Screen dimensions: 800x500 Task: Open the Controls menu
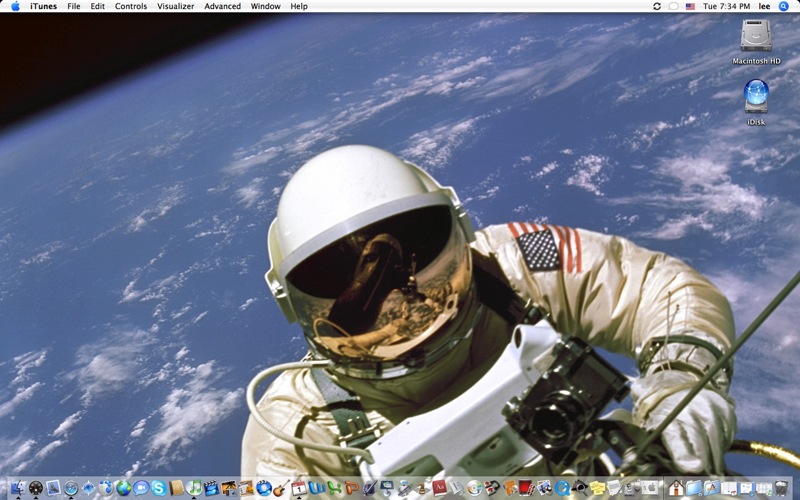(131, 6)
